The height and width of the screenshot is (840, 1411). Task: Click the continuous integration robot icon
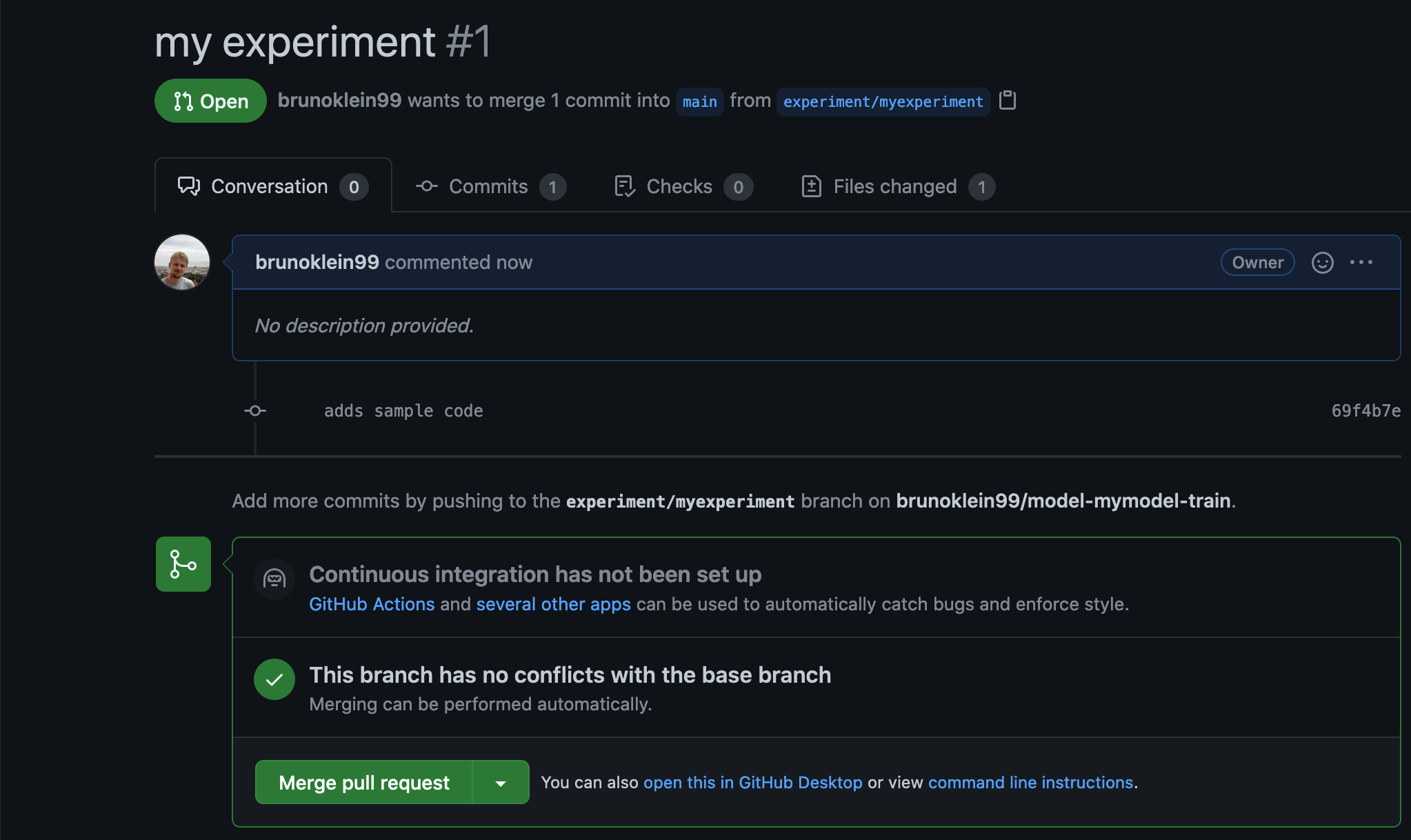(x=274, y=579)
